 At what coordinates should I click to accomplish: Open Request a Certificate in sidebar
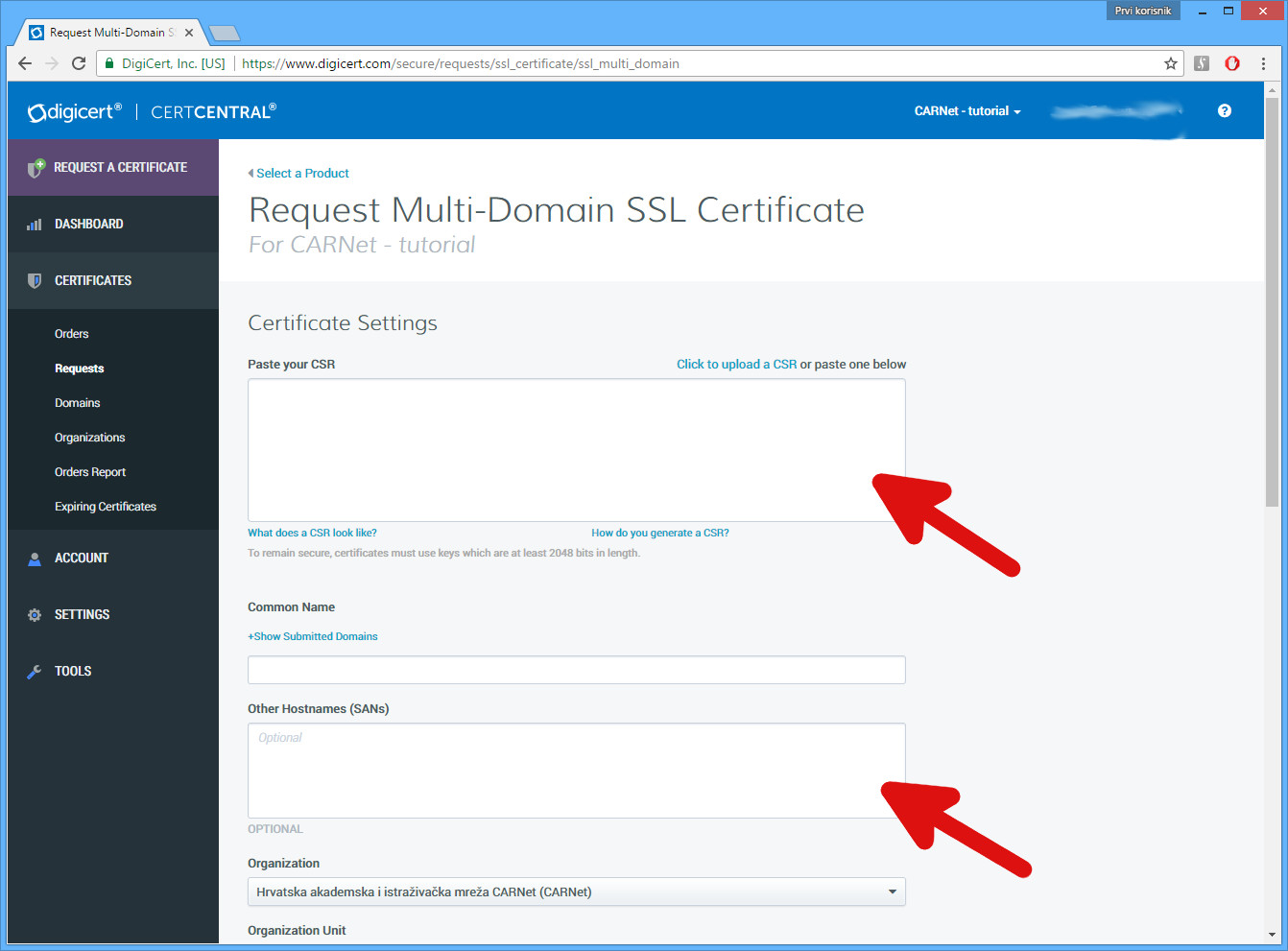coord(113,168)
